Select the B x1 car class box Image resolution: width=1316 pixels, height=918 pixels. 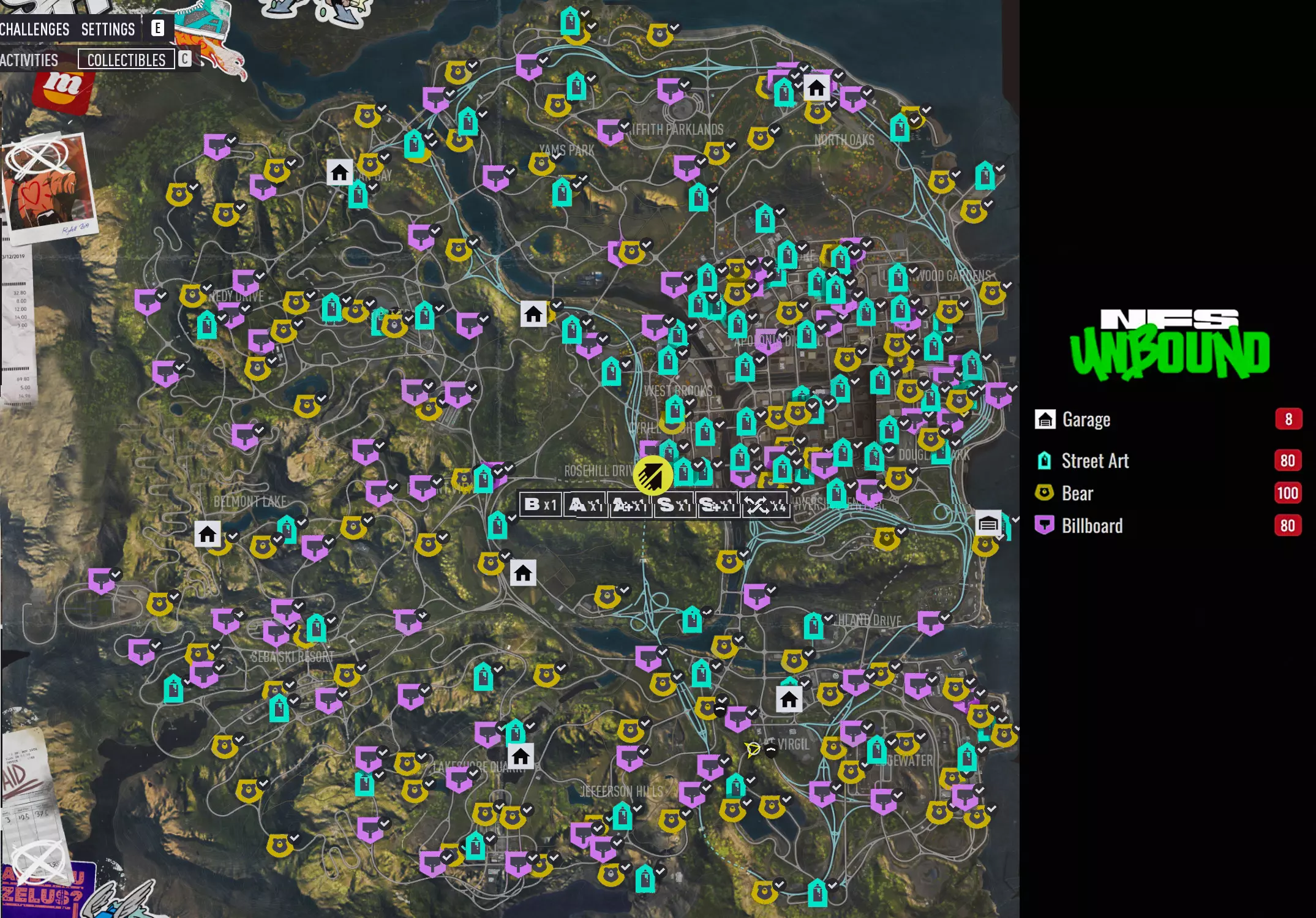[x=540, y=505]
